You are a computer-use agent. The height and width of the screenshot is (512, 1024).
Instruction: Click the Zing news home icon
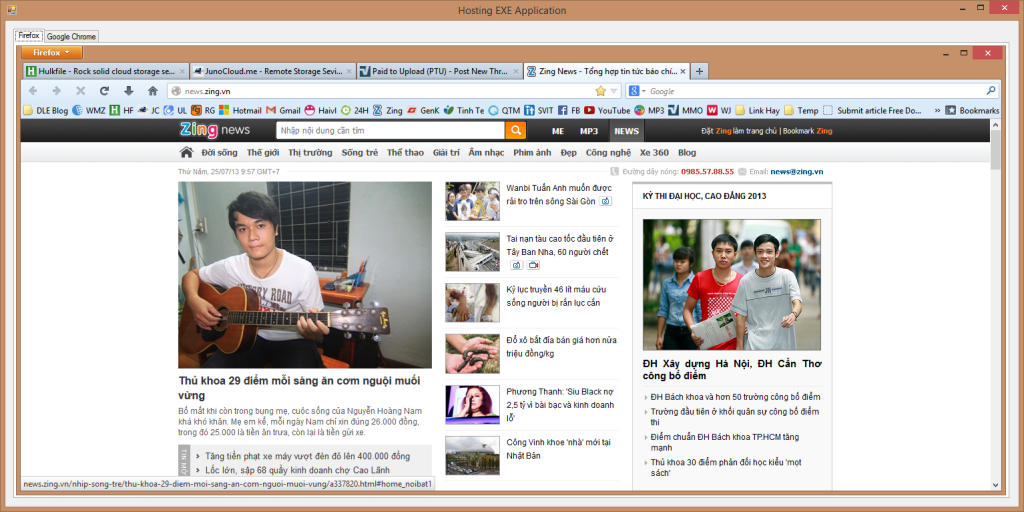186,153
